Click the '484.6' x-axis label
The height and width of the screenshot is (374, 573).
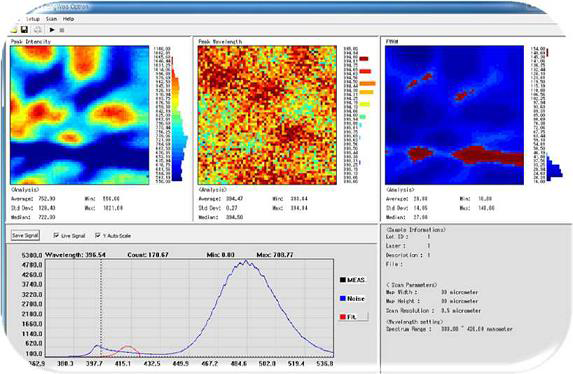click(239, 363)
